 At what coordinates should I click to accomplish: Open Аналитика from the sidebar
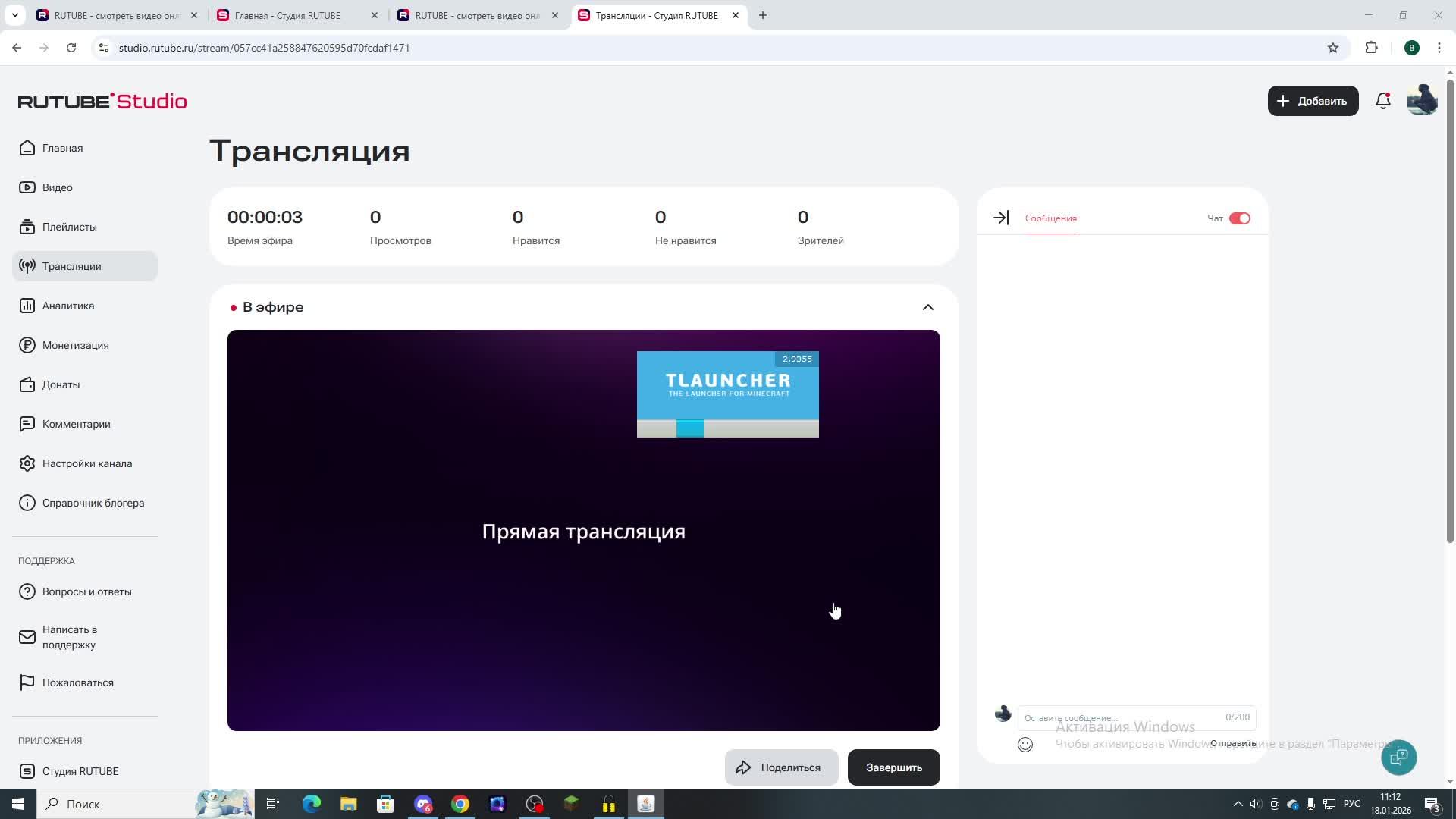coord(68,306)
